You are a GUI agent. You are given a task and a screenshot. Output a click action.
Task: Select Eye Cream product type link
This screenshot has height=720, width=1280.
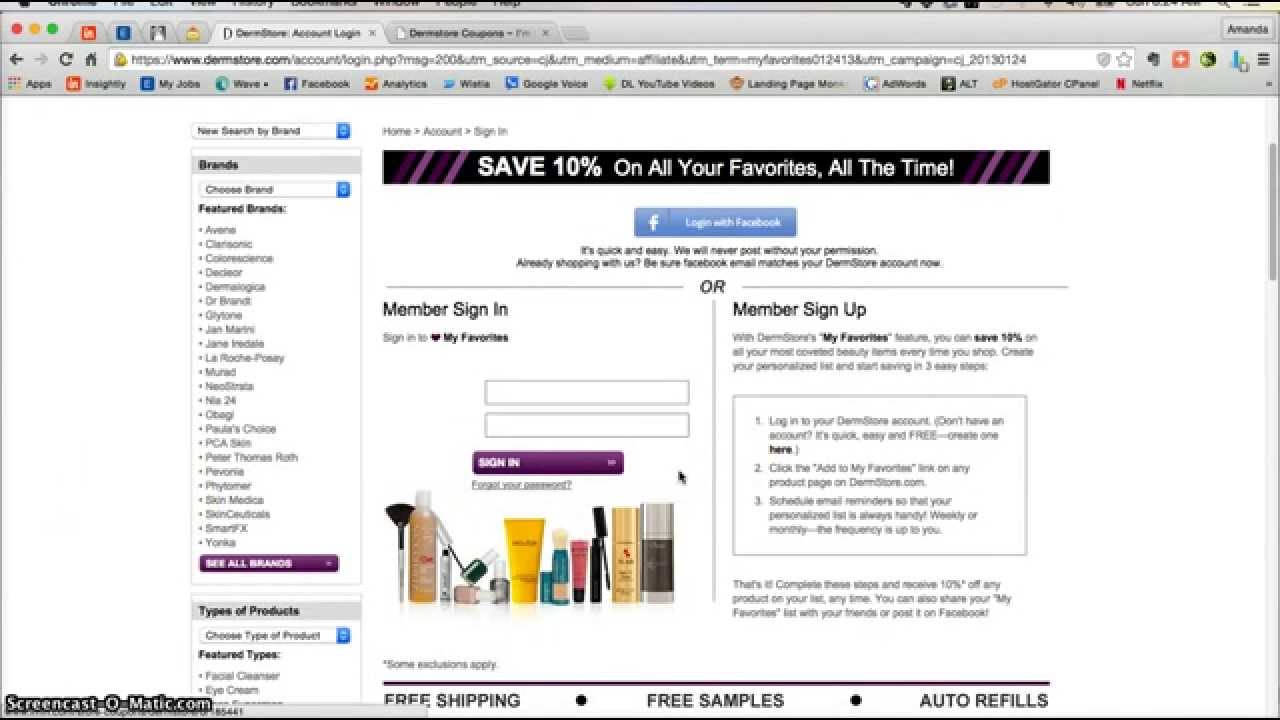coord(231,690)
